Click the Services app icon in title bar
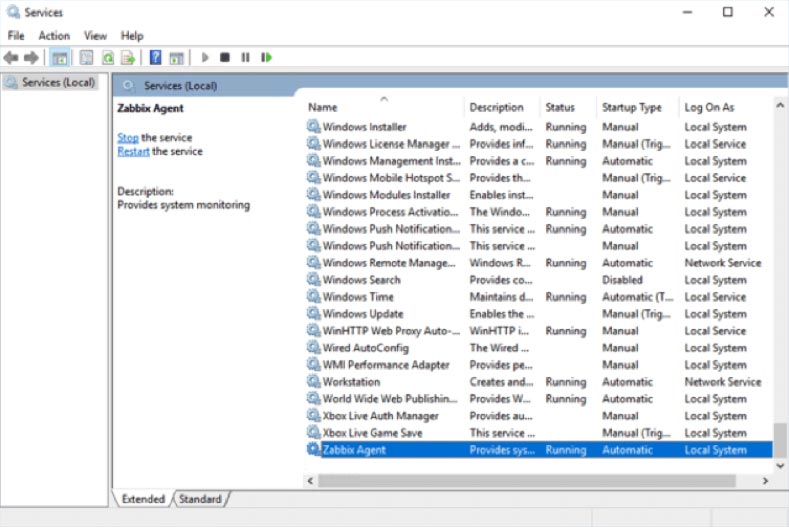The image size is (789, 527). click(x=13, y=12)
